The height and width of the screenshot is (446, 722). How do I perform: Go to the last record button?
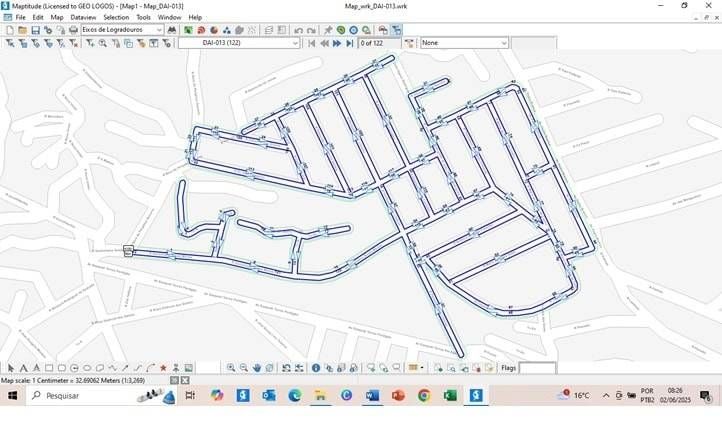pos(350,43)
